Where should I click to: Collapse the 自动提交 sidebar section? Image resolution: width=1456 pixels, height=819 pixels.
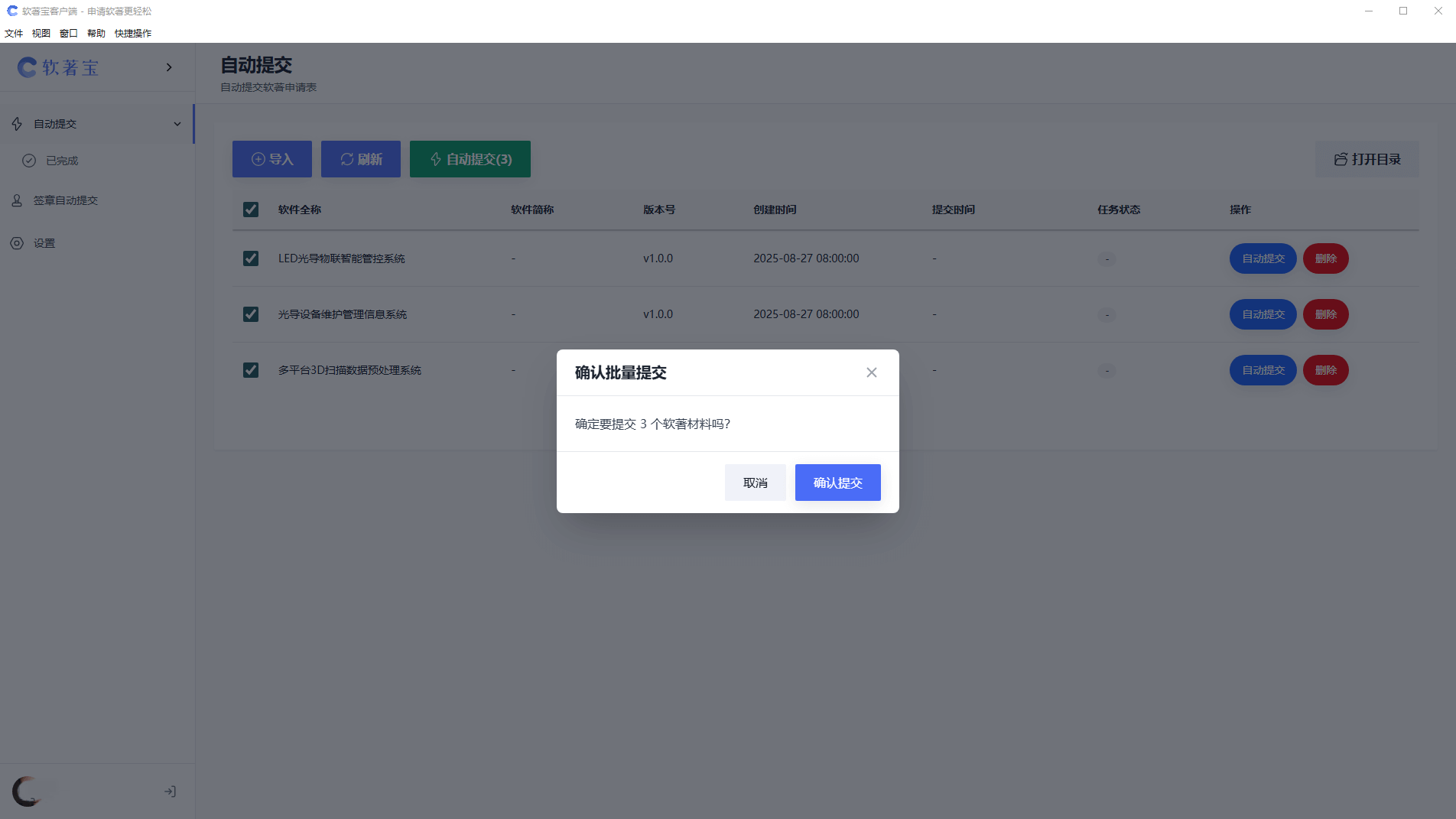tap(177, 123)
